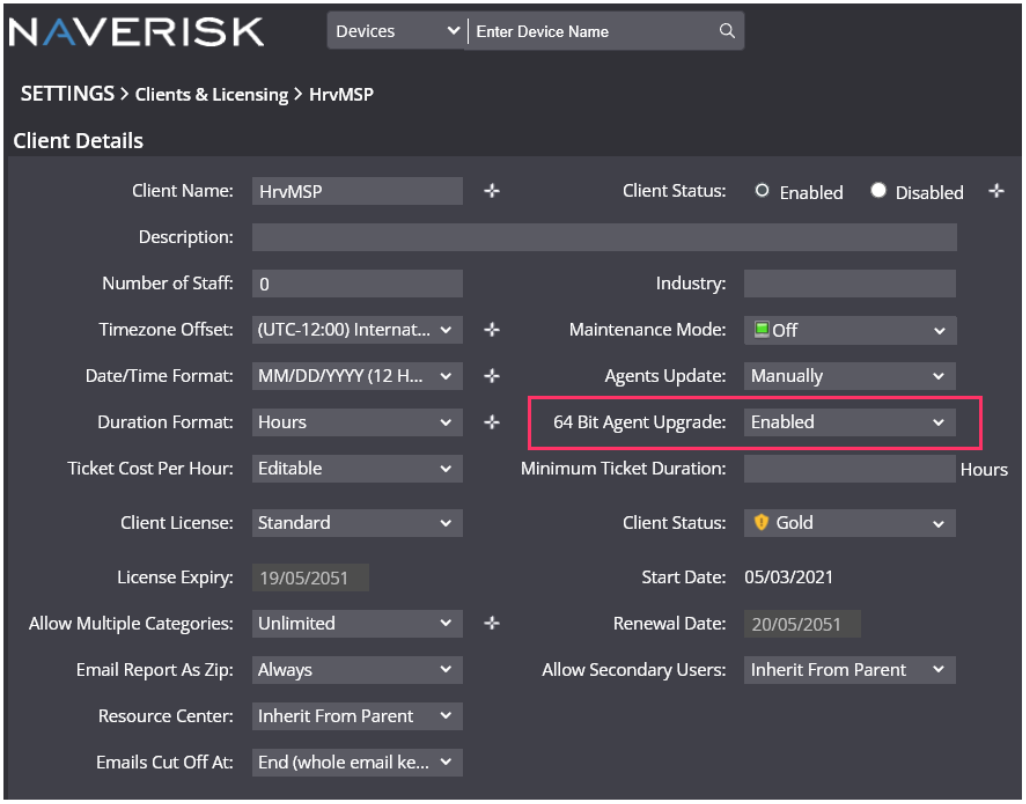The width and height of the screenshot is (1026, 804).
Task: Open the Duration Format dropdown
Action: (357, 423)
